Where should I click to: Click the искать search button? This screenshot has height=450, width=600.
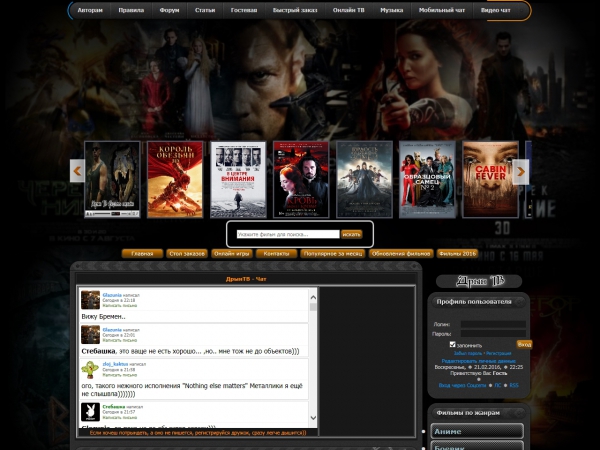[351, 234]
